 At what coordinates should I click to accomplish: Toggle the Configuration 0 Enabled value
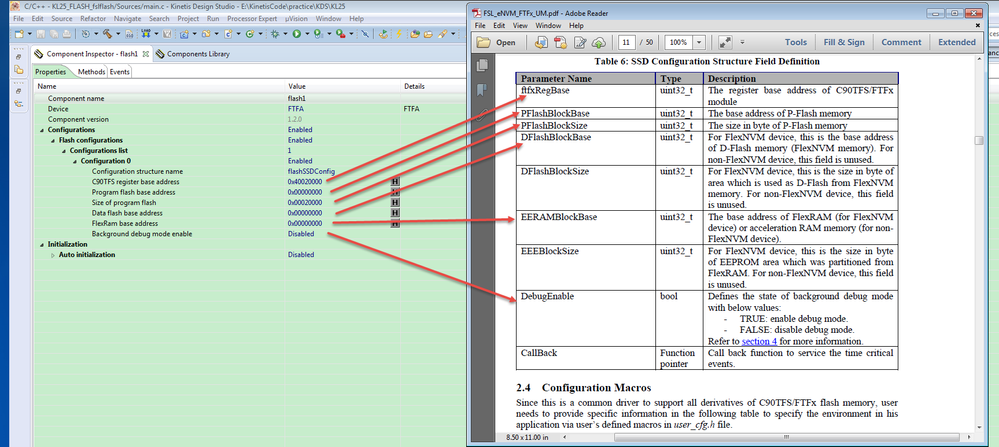point(300,161)
